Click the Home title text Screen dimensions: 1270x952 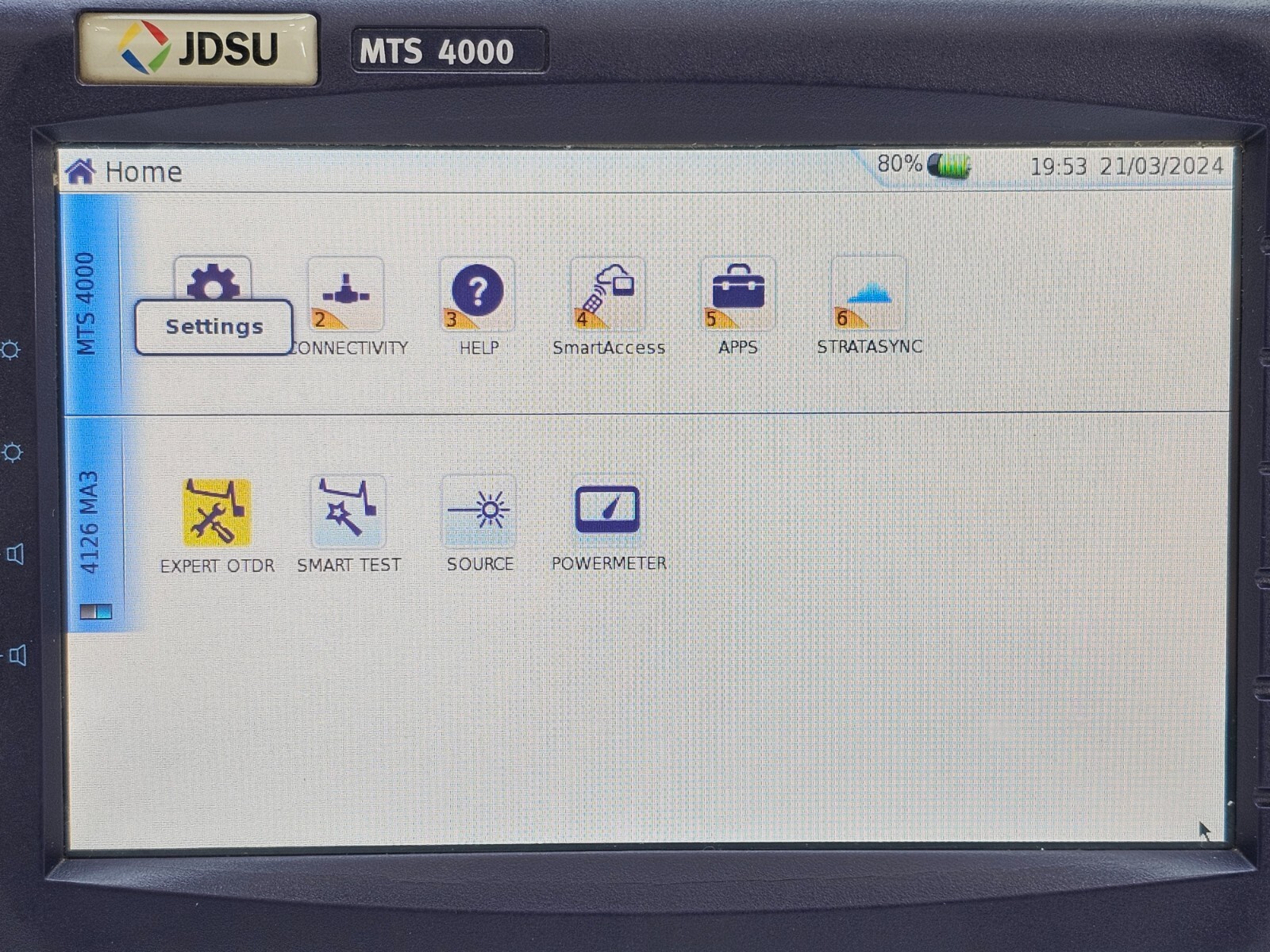click(x=144, y=172)
